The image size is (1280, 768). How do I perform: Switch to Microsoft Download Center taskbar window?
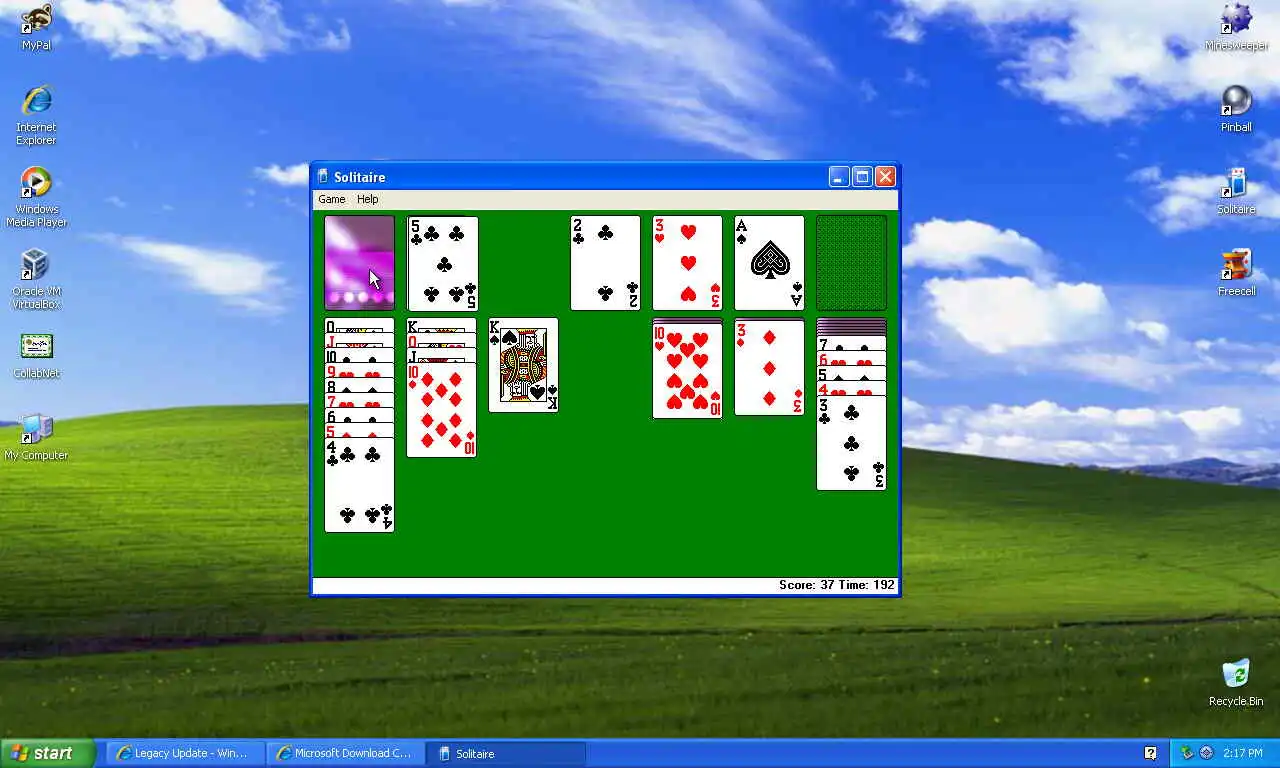pyautogui.click(x=345, y=753)
